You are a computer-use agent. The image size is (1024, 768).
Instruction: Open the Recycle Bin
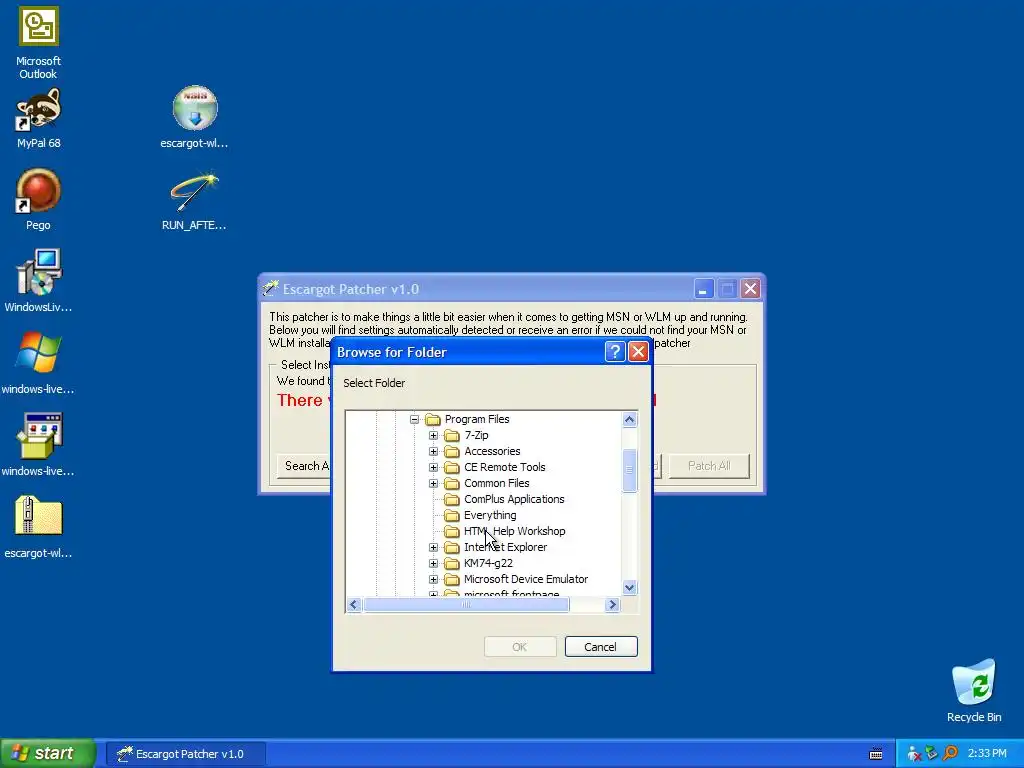point(974,691)
